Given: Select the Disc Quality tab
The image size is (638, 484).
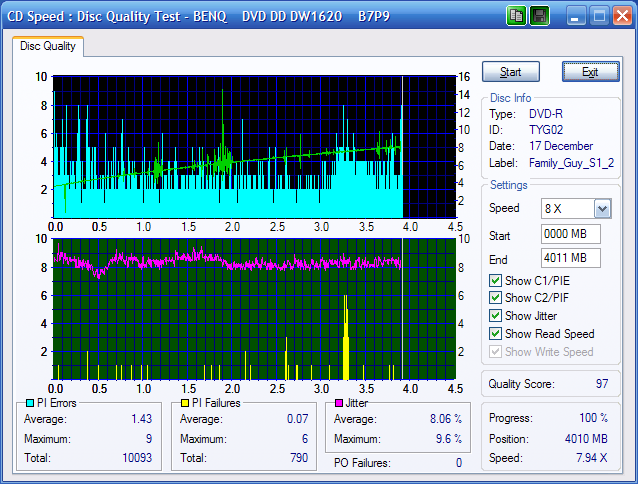Looking at the screenshot, I should click(48, 46).
